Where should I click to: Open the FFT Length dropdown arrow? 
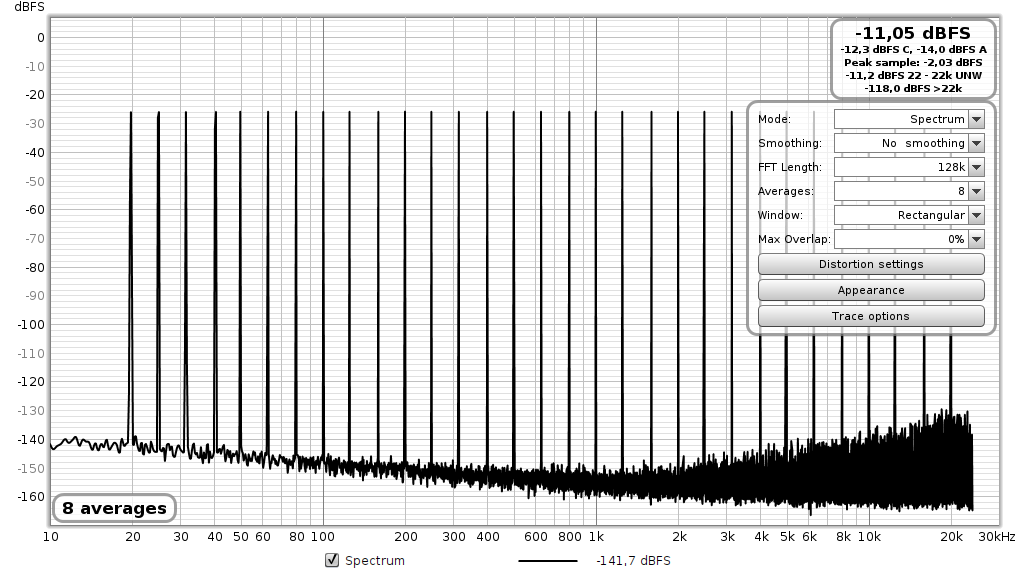click(x=976, y=167)
